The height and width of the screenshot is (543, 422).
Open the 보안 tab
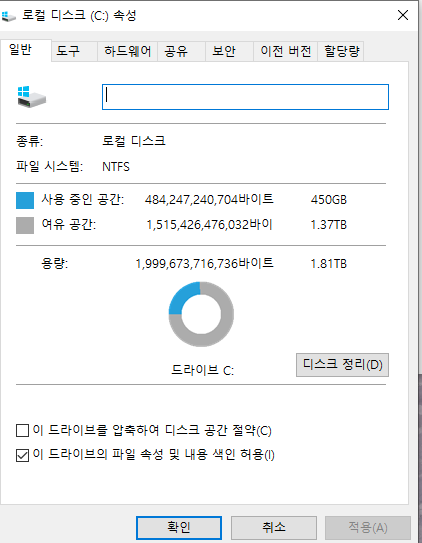229,52
